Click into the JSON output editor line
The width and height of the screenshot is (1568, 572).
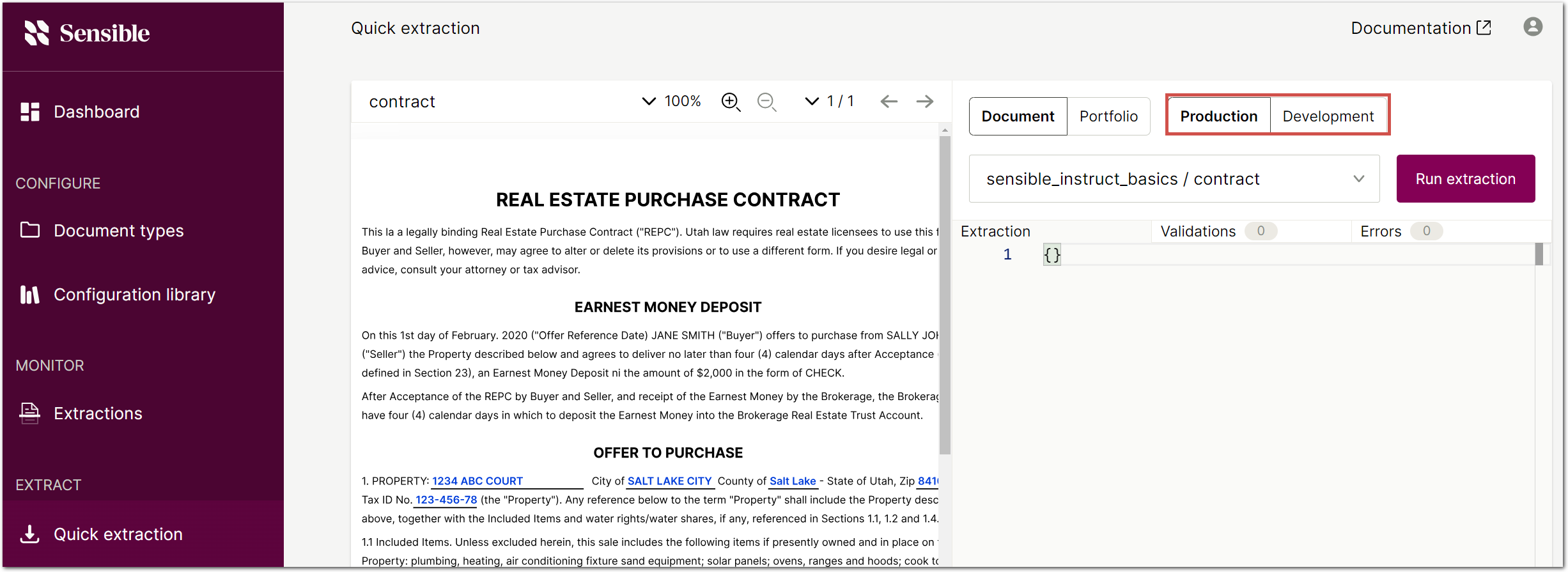1288,254
